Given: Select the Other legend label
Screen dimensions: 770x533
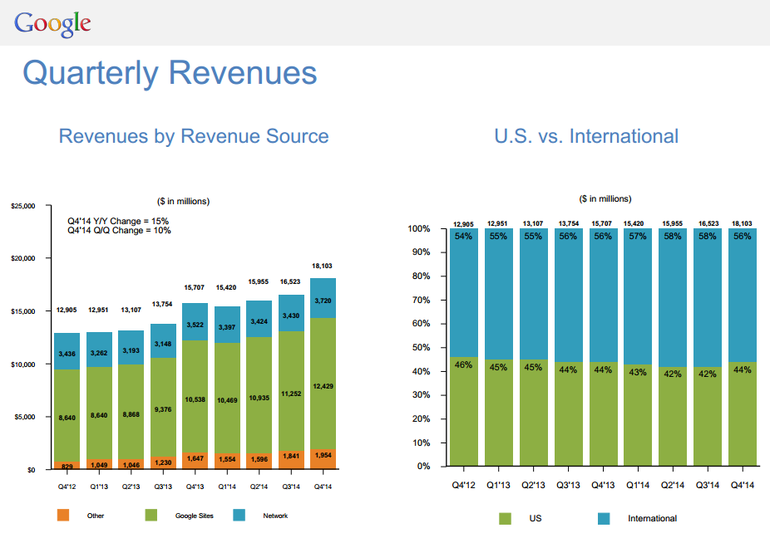Looking at the screenshot, I should click(95, 515).
